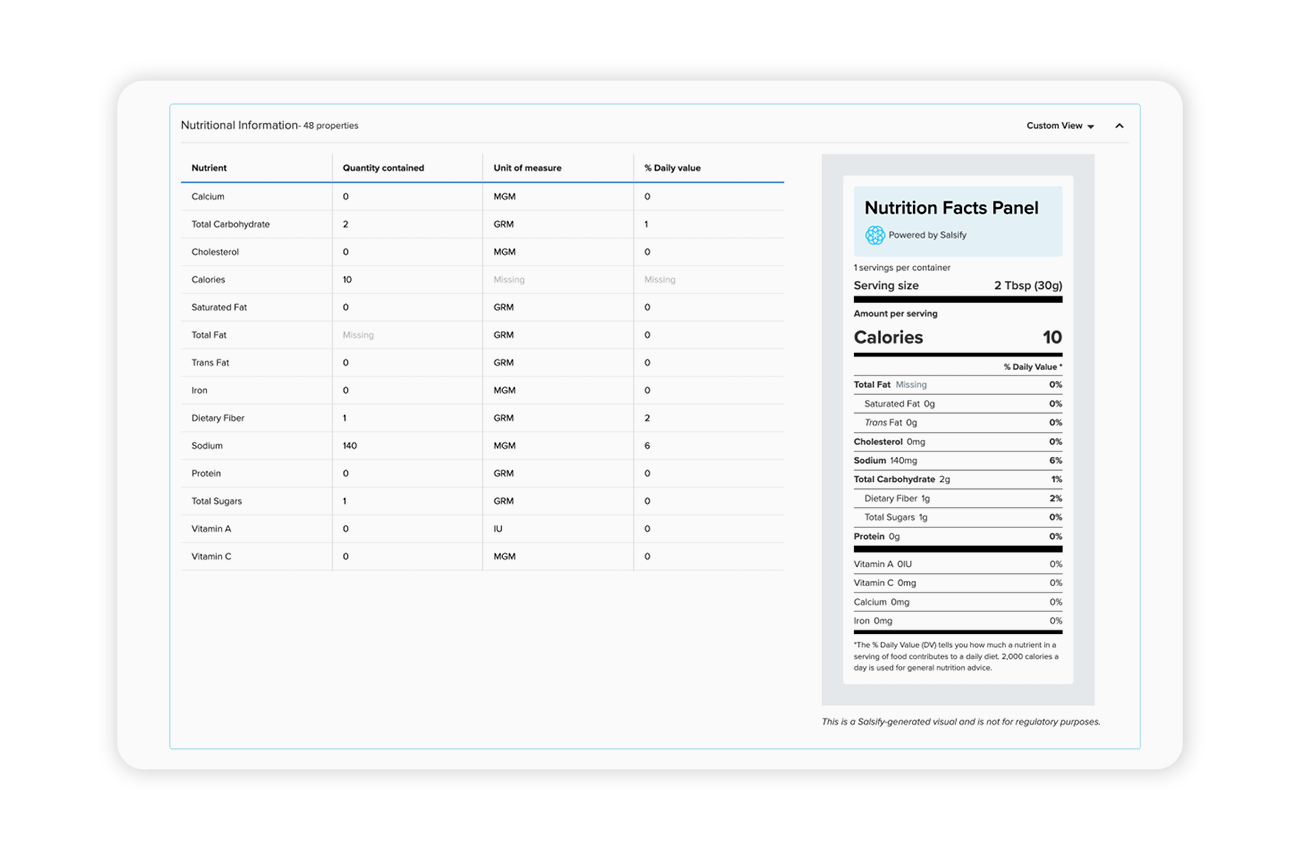Edit the missing Calories unit value
Image resolution: width=1300 pixels, height=850 pixels.
tap(509, 279)
